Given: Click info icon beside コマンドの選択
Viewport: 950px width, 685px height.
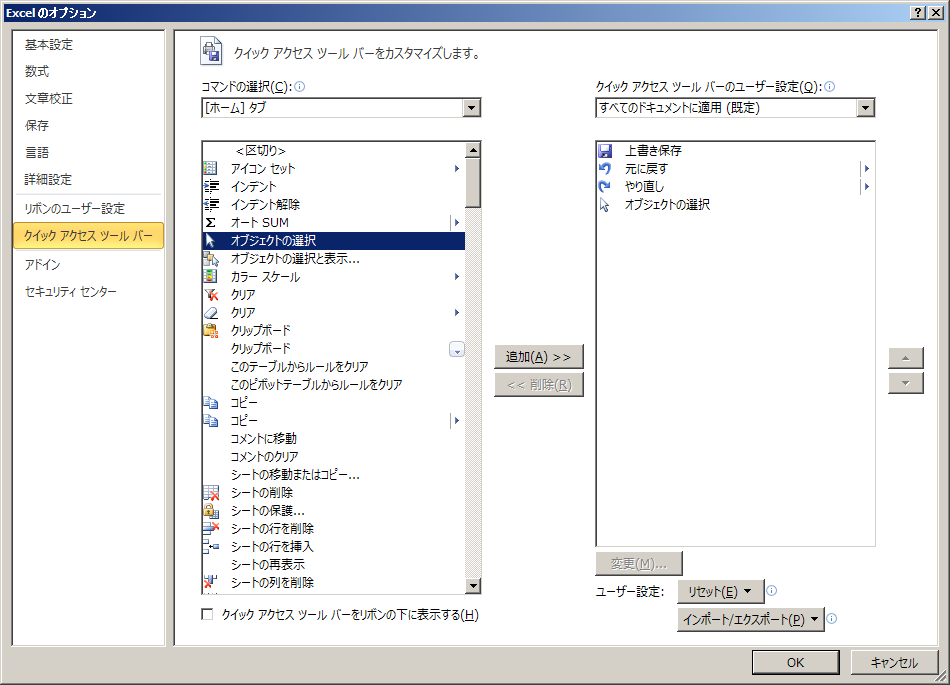Looking at the screenshot, I should 299,87.
